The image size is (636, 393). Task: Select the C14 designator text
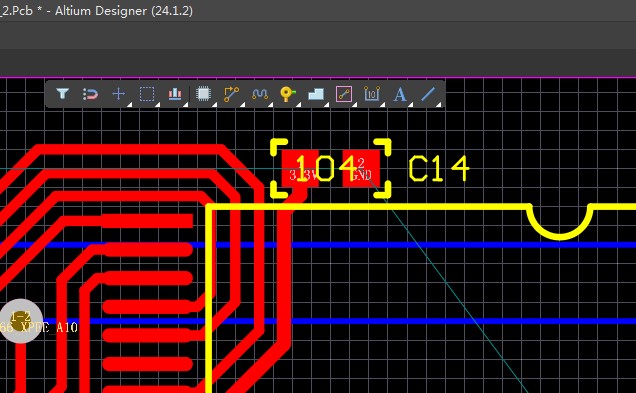[439, 169]
